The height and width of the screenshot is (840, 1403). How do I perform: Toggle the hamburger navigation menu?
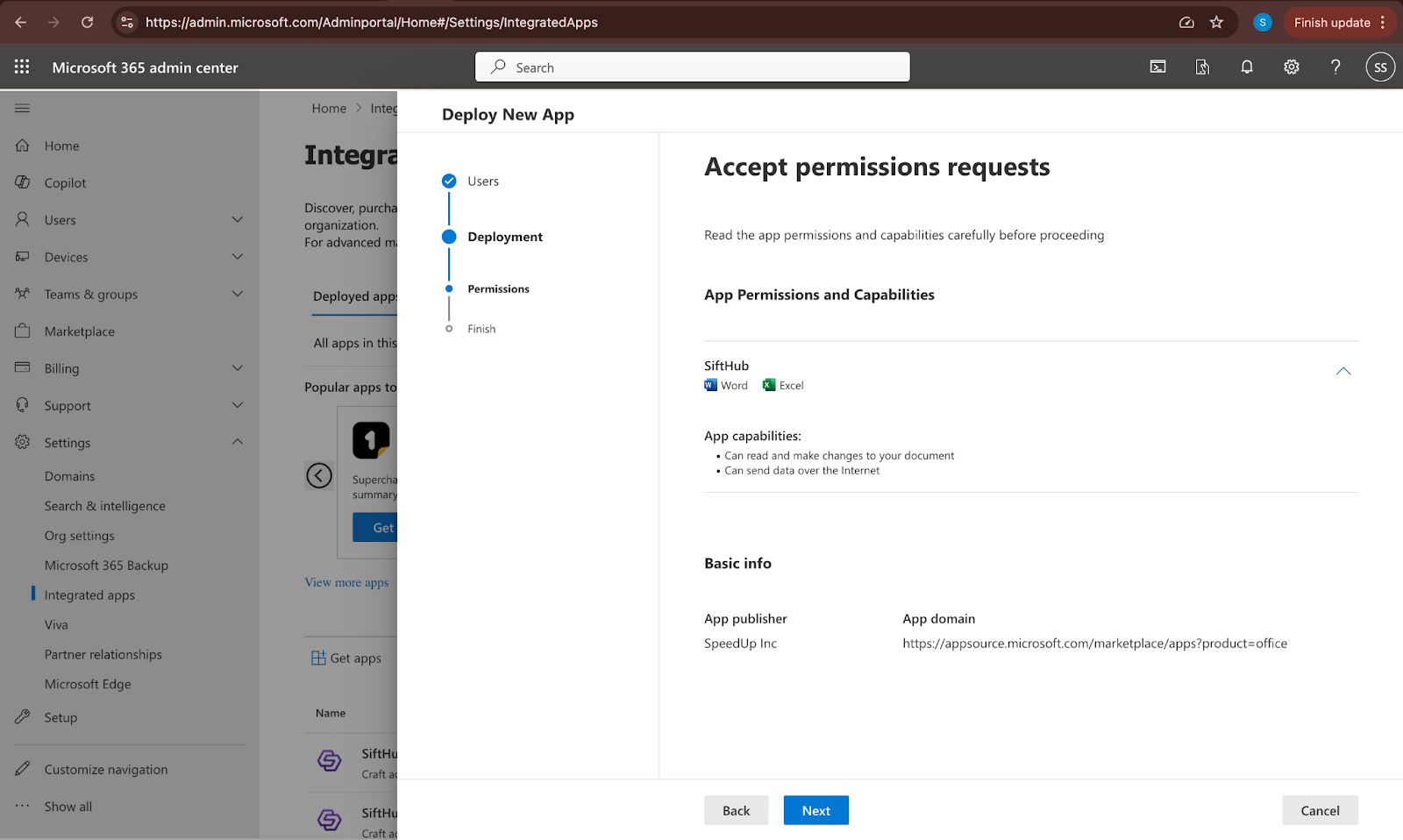[23, 108]
